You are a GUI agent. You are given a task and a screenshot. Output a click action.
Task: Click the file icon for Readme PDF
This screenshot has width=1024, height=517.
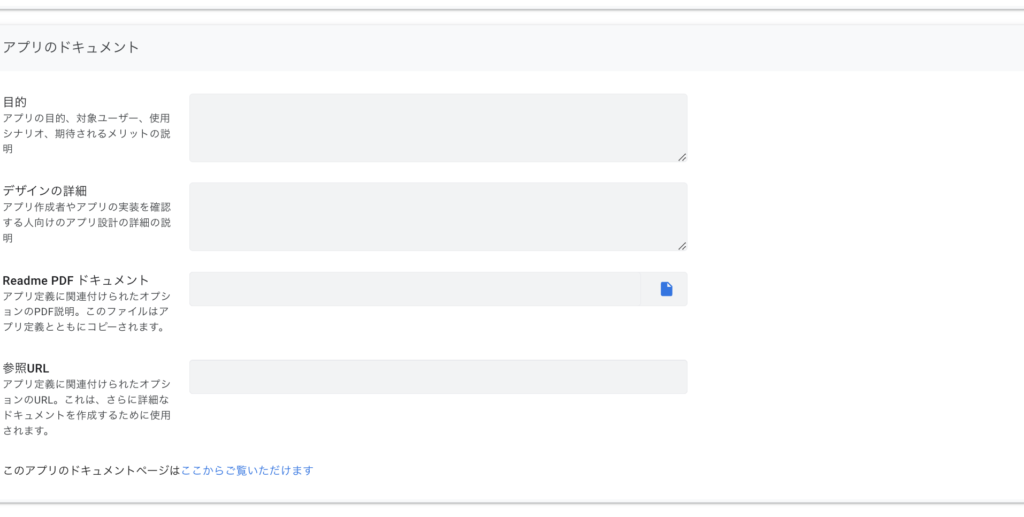pyautogui.click(x=666, y=289)
